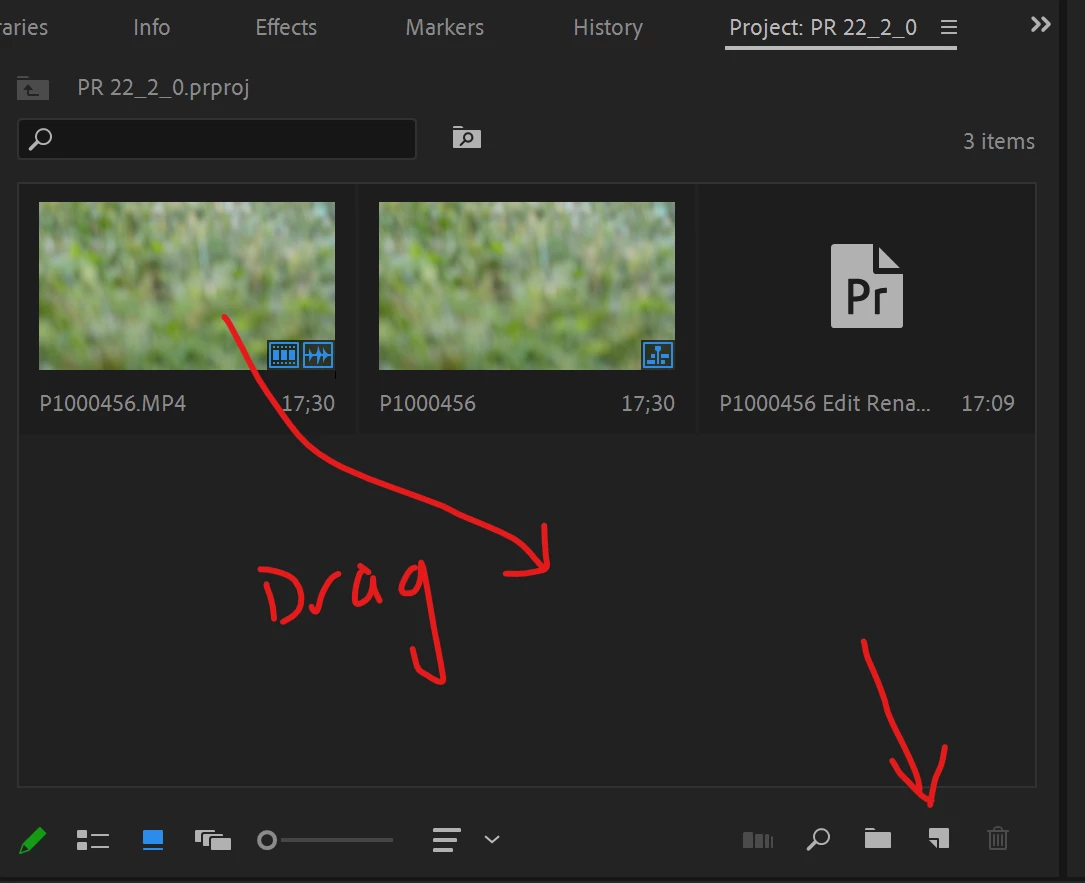
Task: Create a New Bin
Action: (x=877, y=839)
